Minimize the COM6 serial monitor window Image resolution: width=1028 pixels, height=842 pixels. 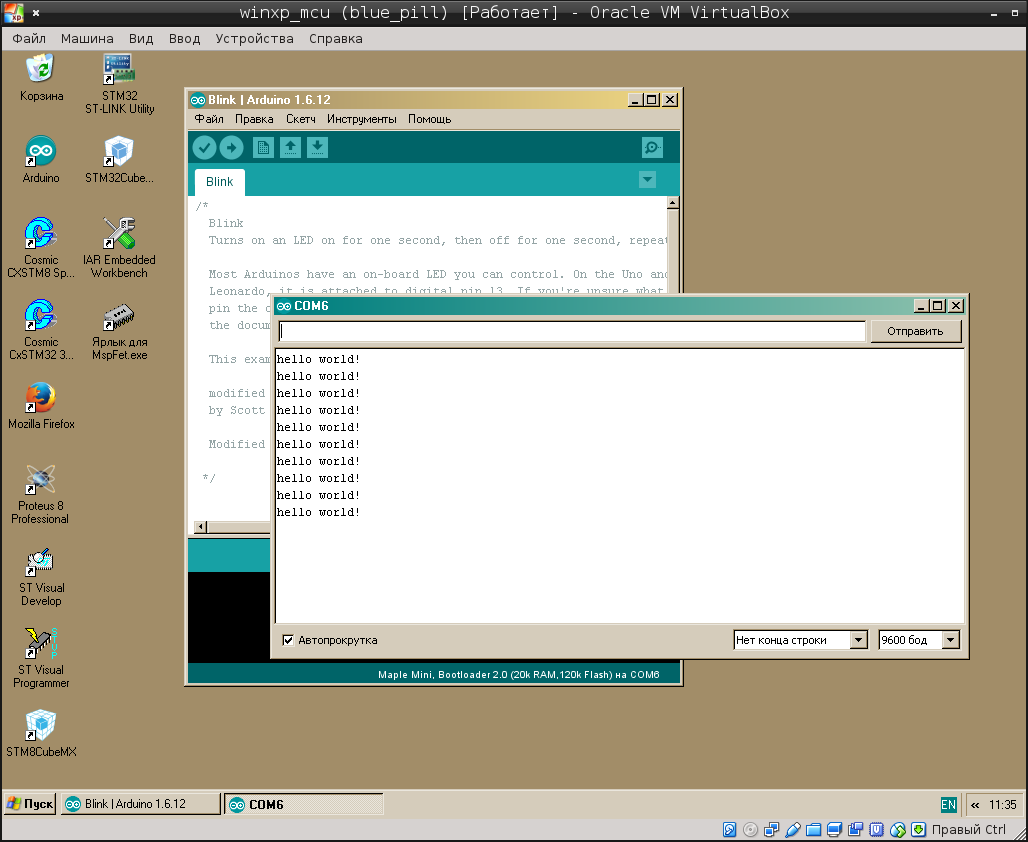click(921, 306)
